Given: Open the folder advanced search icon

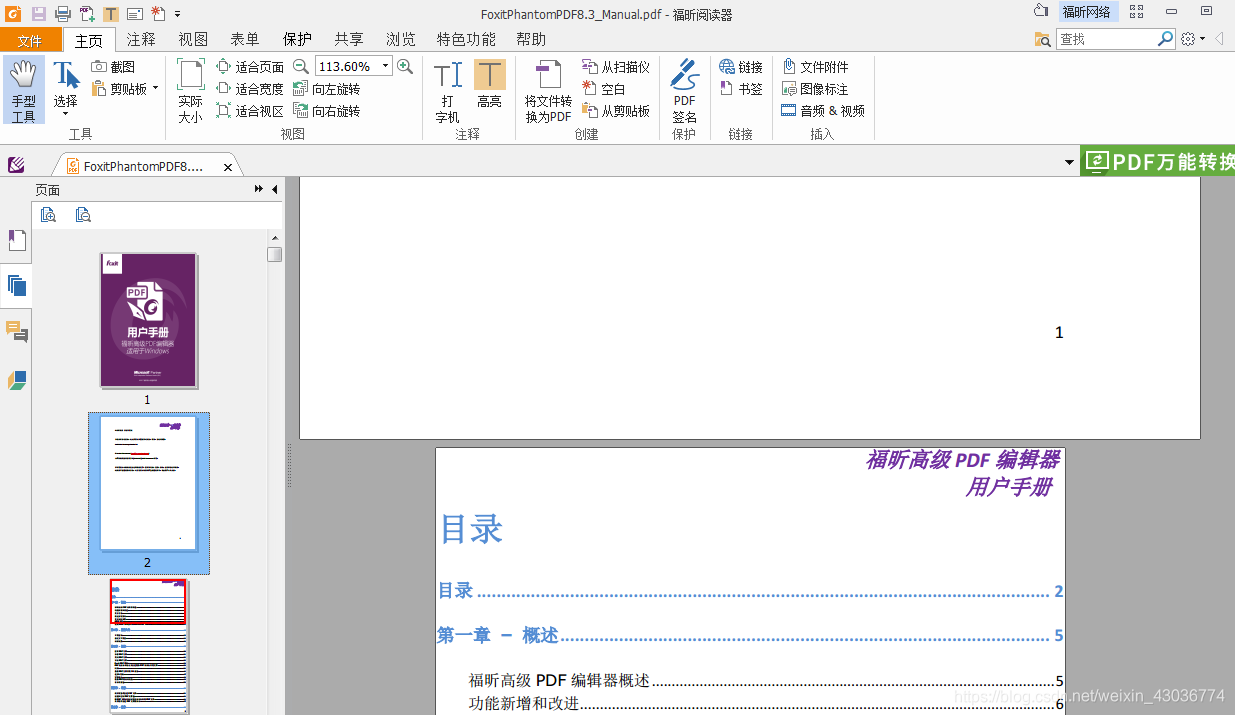Looking at the screenshot, I should [x=1043, y=39].
